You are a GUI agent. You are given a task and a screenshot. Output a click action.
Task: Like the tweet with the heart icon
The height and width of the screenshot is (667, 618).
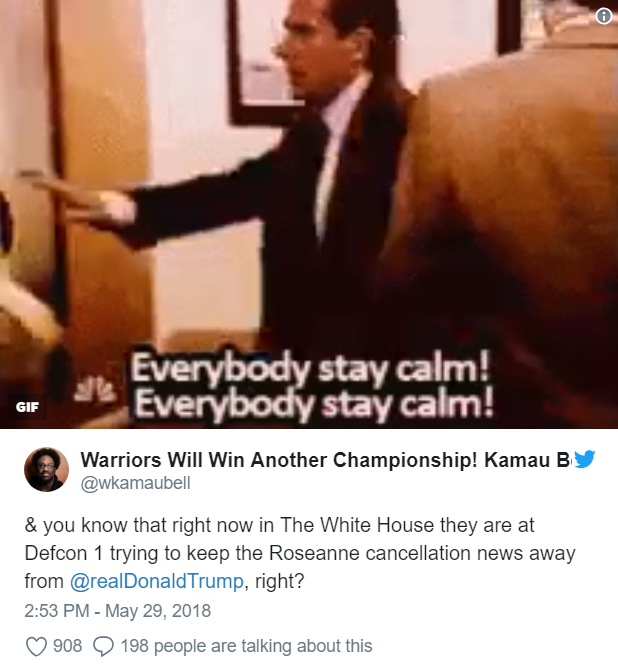click(36, 647)
